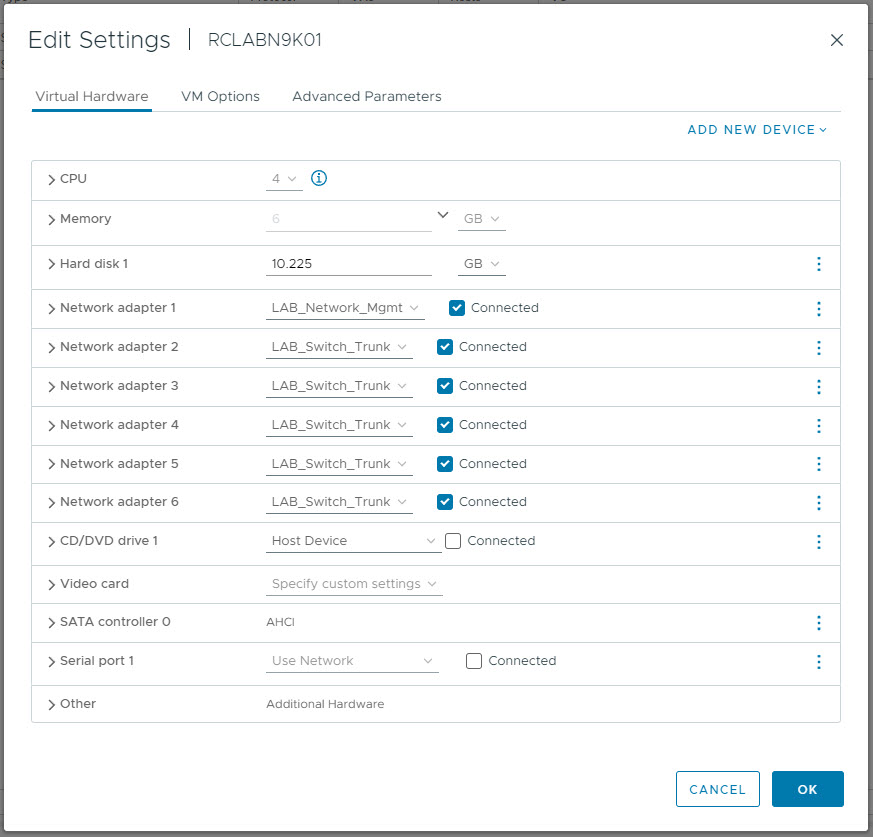
Task: Check Connected for CD/DVD drive 1
Action: point(453,541)
